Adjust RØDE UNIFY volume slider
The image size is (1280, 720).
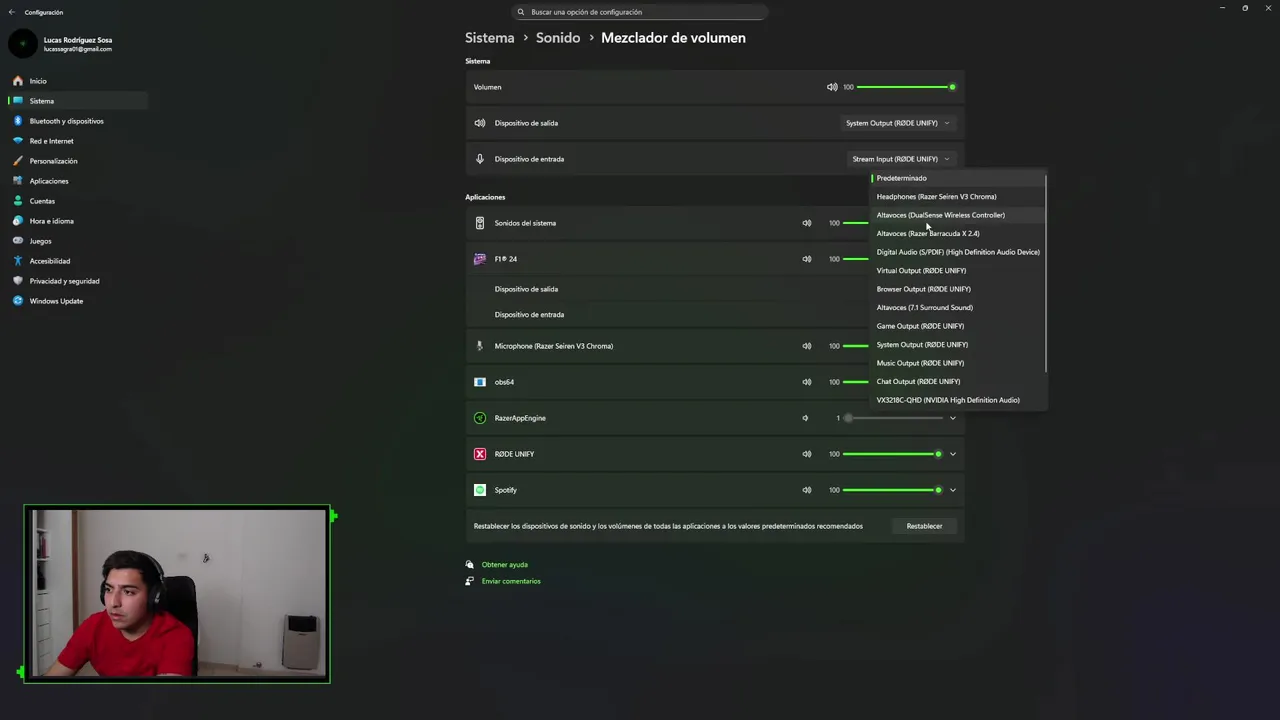pyautogui.click(x=892, y=454)
